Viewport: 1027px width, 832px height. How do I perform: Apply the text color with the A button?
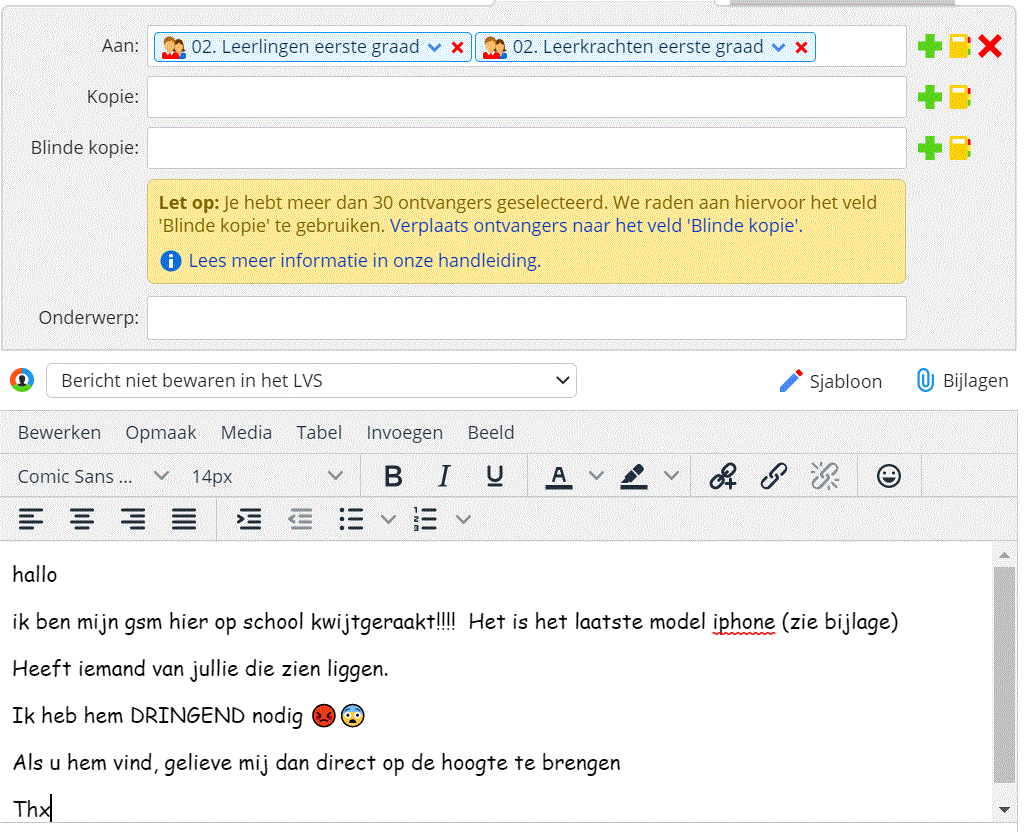558,477
